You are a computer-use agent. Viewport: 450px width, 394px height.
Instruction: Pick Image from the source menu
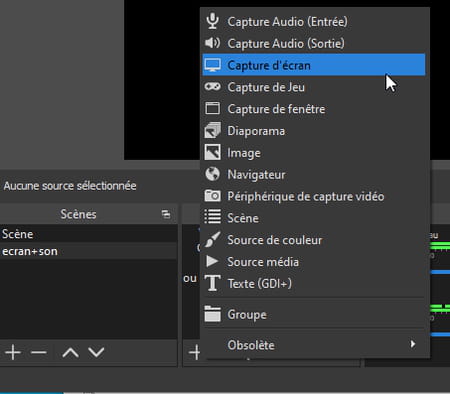coord(314,153)
